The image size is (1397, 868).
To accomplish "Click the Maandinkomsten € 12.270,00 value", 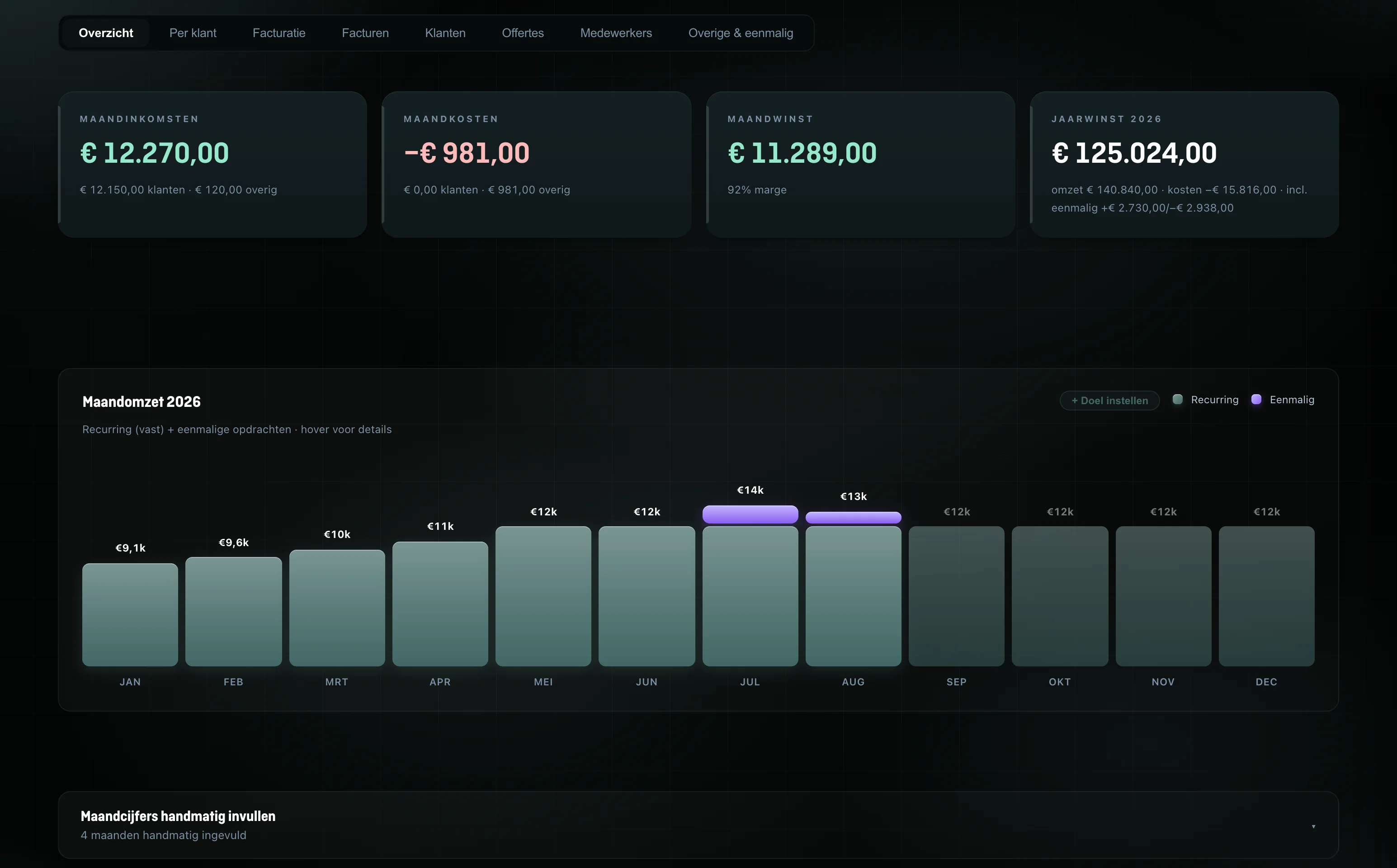I will coord(154,153).
